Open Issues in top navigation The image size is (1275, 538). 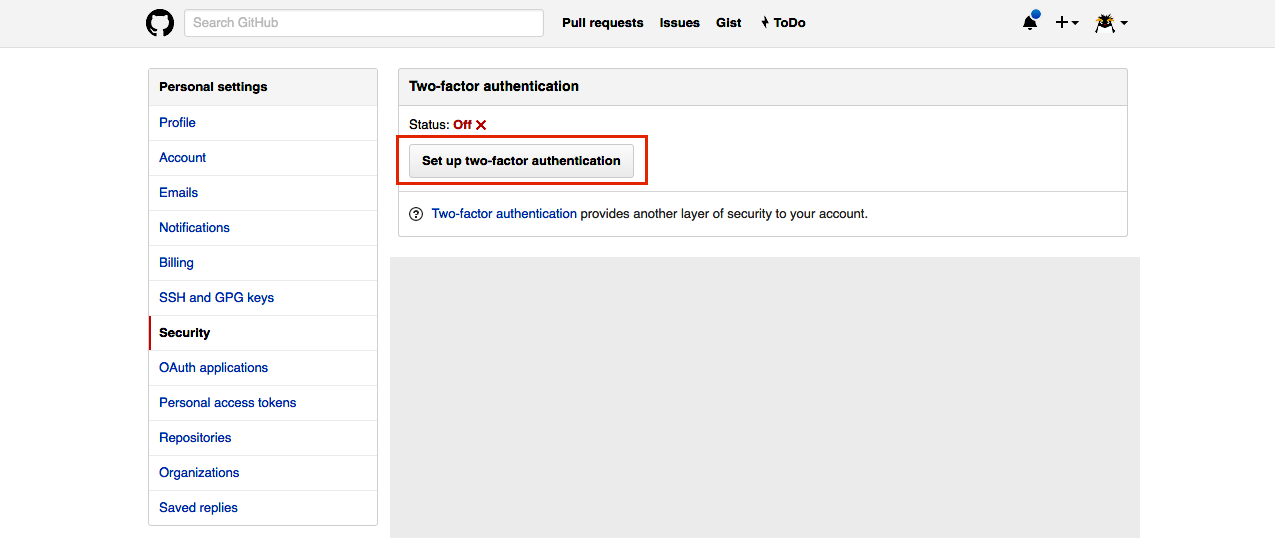coord(680,23)
